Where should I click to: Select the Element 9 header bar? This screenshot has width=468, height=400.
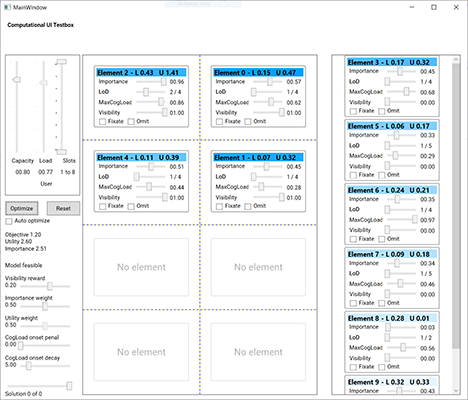coord(392,382)
